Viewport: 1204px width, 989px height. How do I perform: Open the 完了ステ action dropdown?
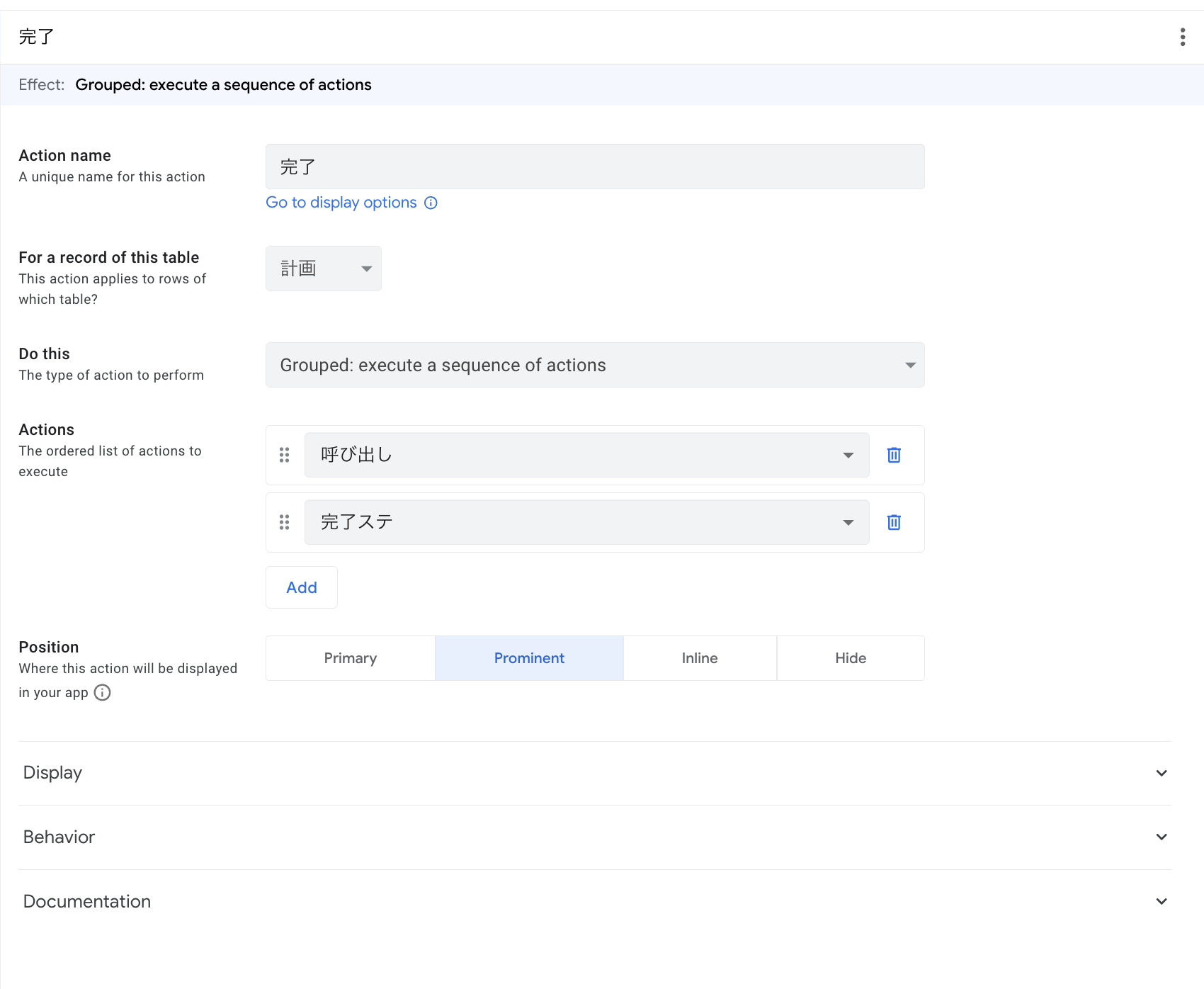pos(586,522)
